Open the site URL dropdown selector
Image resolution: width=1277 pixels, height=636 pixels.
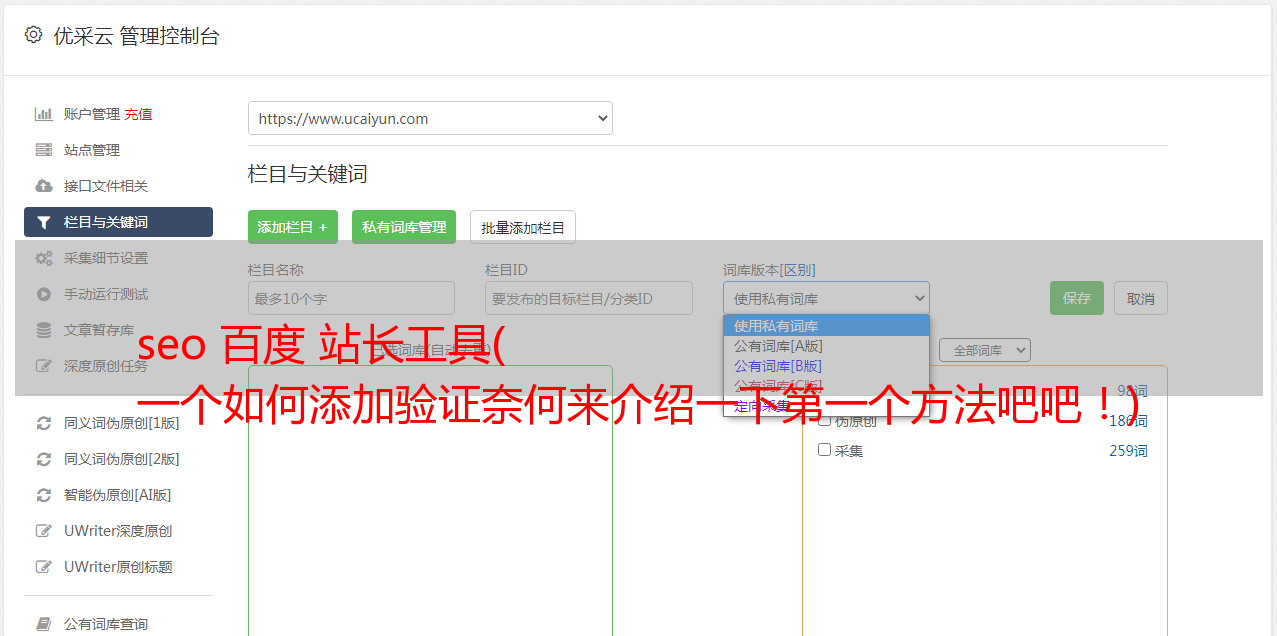point(430,118)
